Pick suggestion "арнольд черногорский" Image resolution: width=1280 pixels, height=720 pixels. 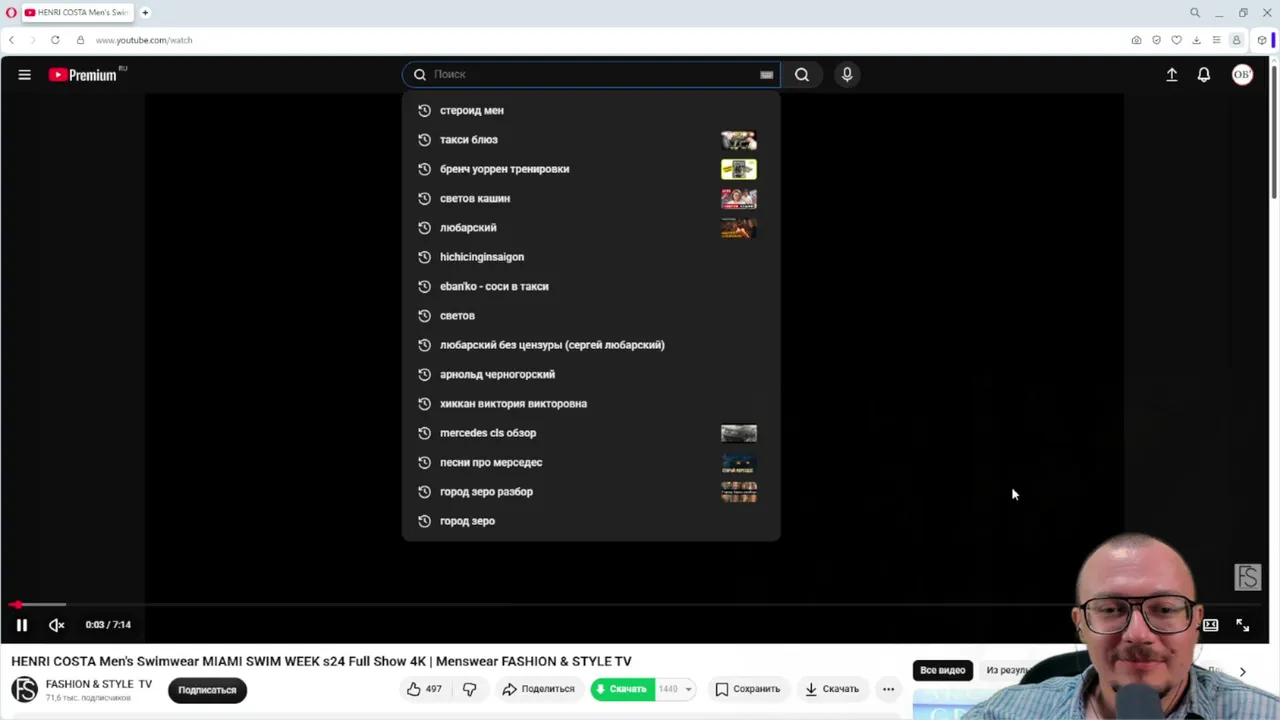click(591, 374)
